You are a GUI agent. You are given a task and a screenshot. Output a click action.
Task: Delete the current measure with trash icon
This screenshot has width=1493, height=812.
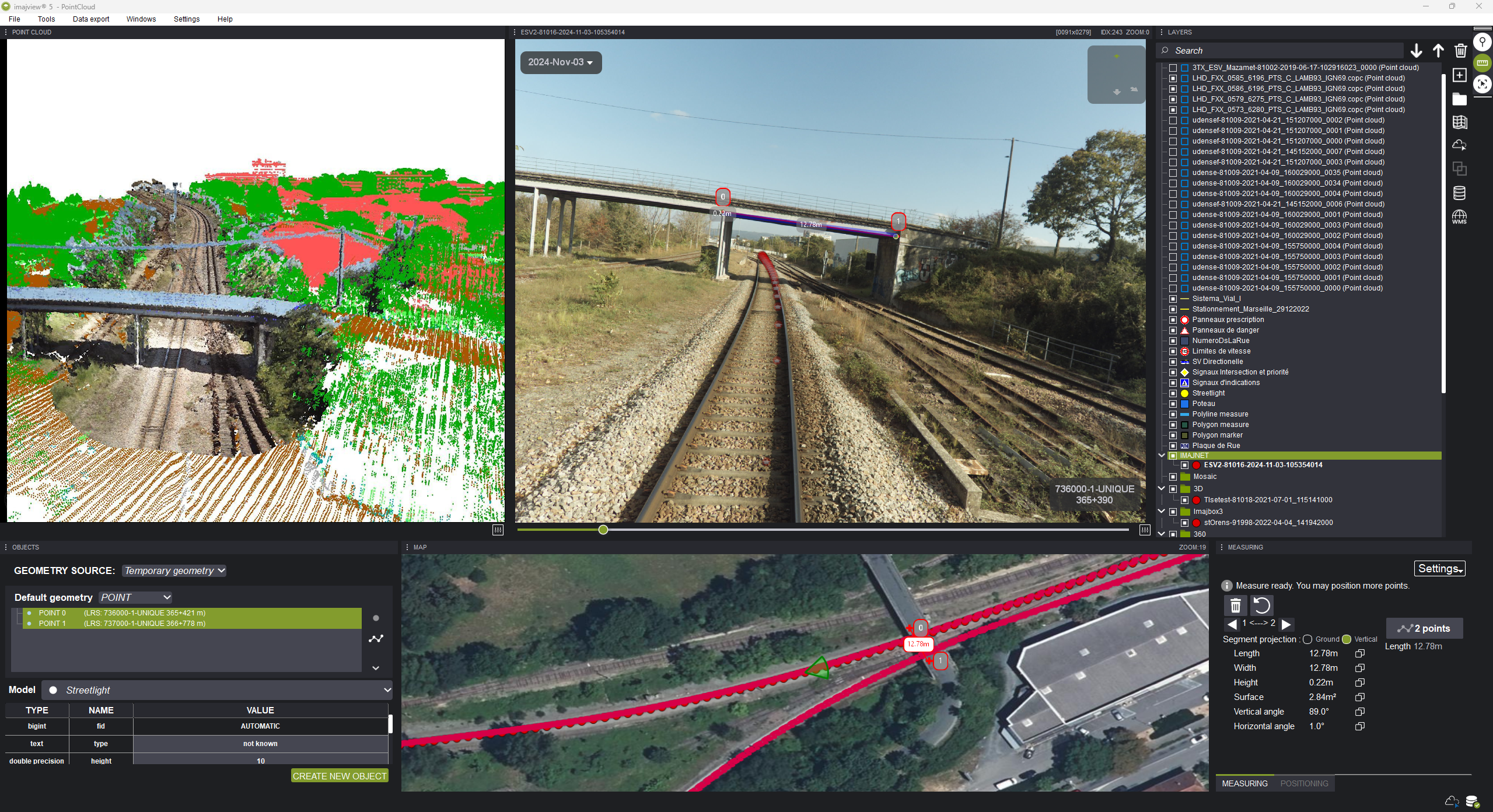(1235, 605)
